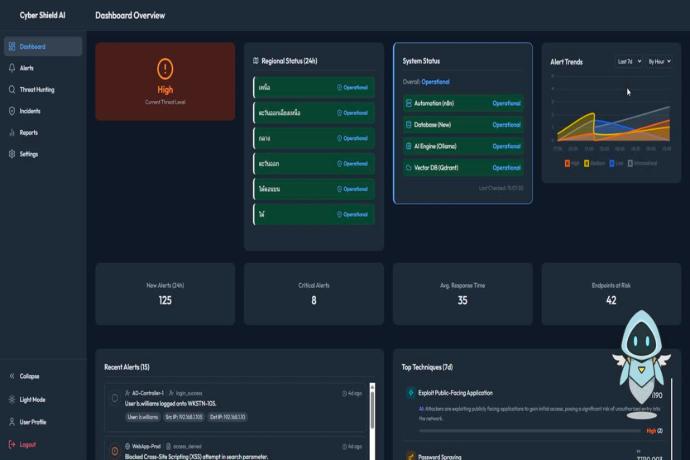Open the Last 7d time range dropdown
This screenshot has height=460, width=690.
[628, 61]
